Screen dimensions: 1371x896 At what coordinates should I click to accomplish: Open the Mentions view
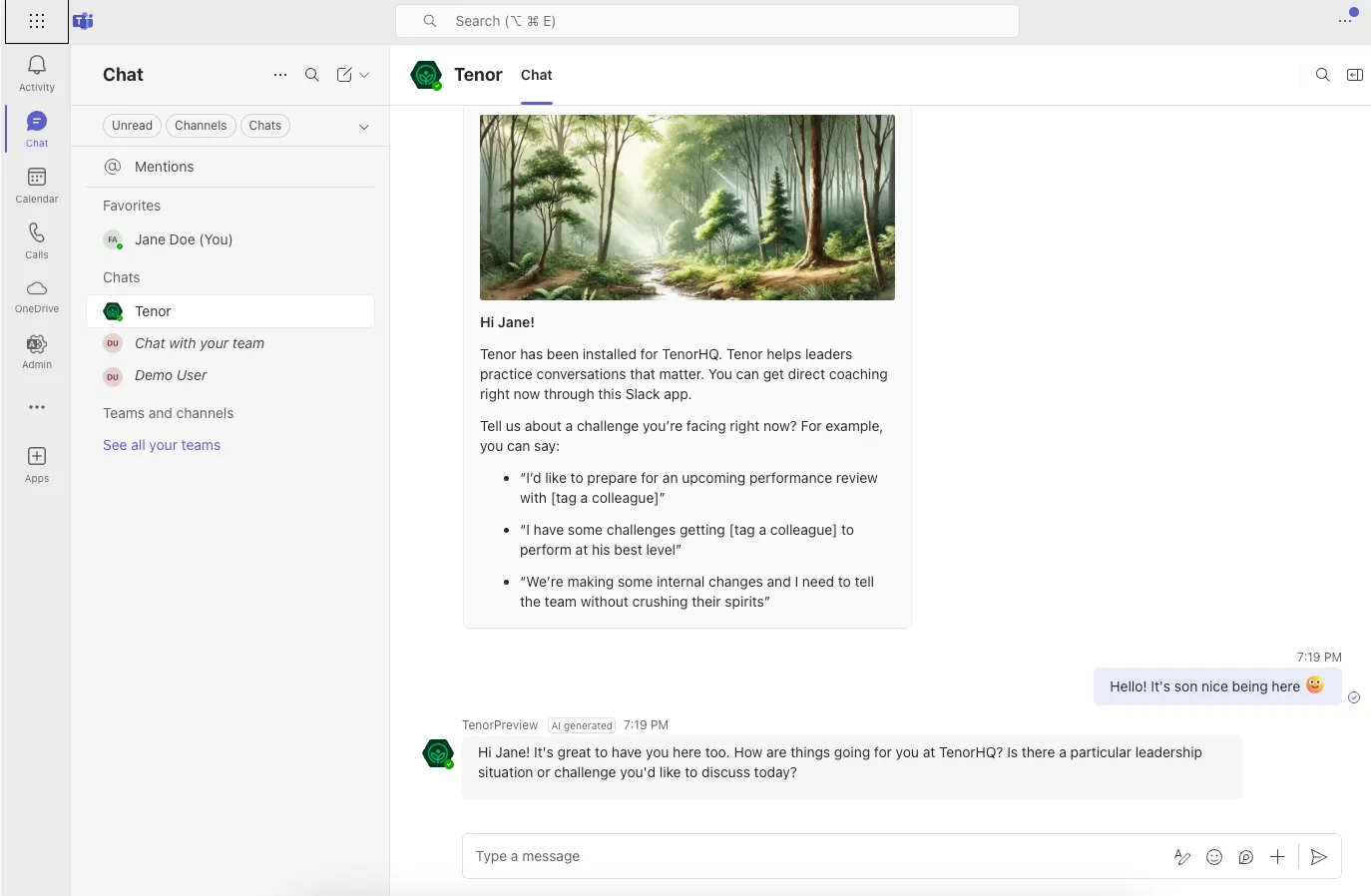click(230, 167)
